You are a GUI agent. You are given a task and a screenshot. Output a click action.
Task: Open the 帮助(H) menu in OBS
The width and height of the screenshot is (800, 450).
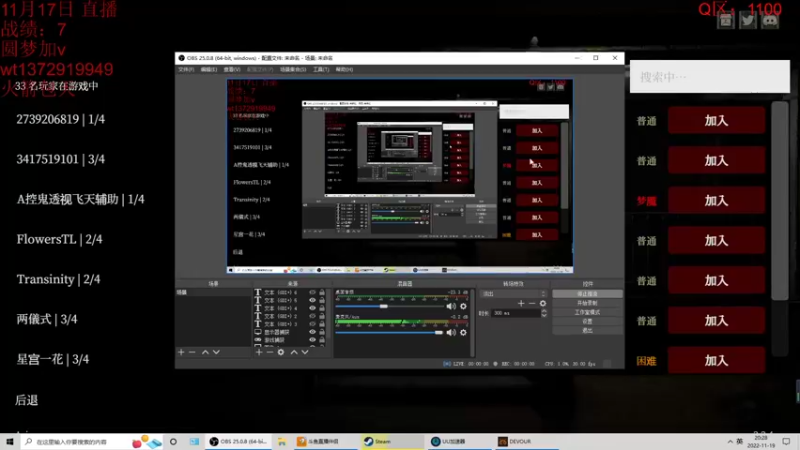click(344, 69)
